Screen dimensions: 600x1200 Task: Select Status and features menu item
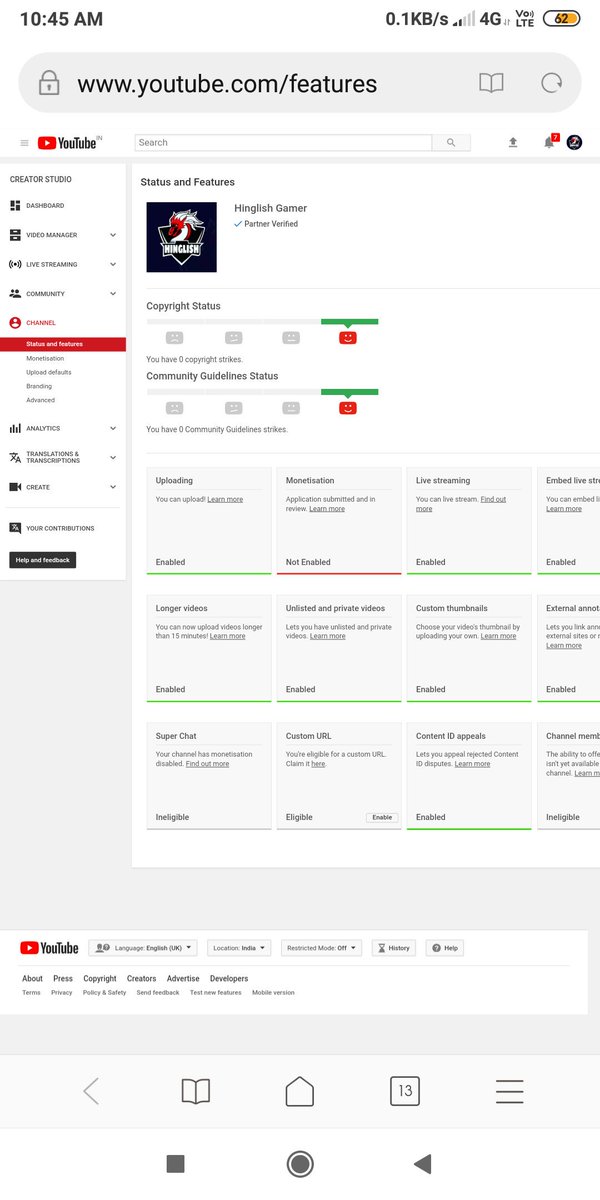point(63,344)
